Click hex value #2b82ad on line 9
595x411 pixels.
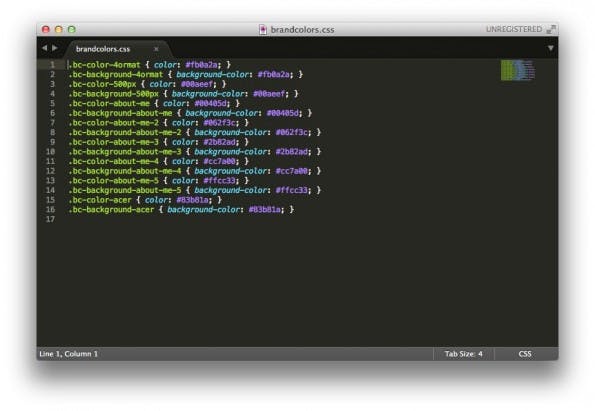click(219, 142)
